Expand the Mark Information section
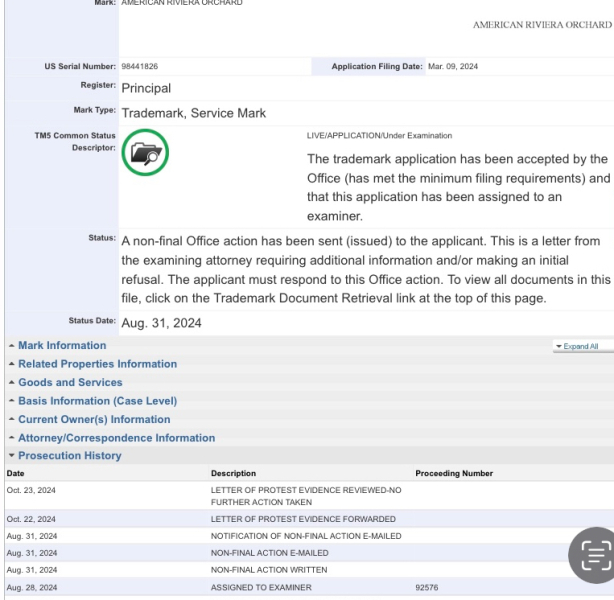The width and height of the screenshot is (614, 600). click(x=62, y=345)
